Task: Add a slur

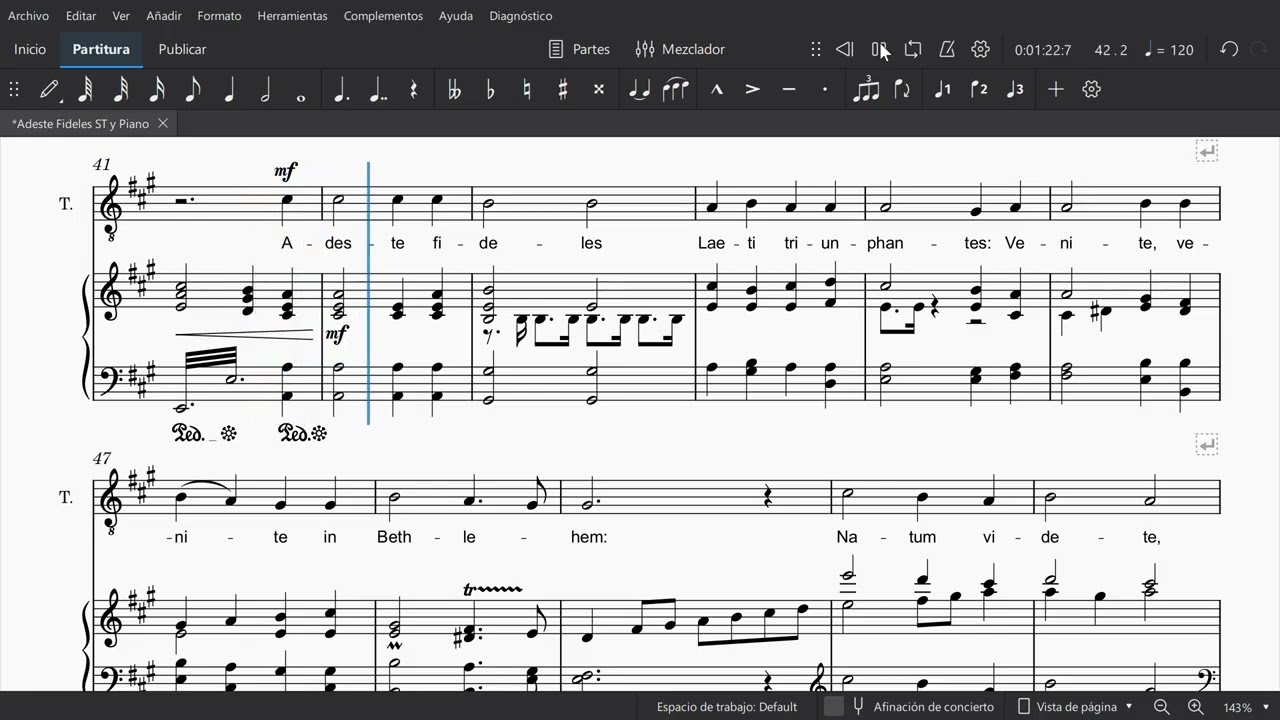Action: [676, 89]
